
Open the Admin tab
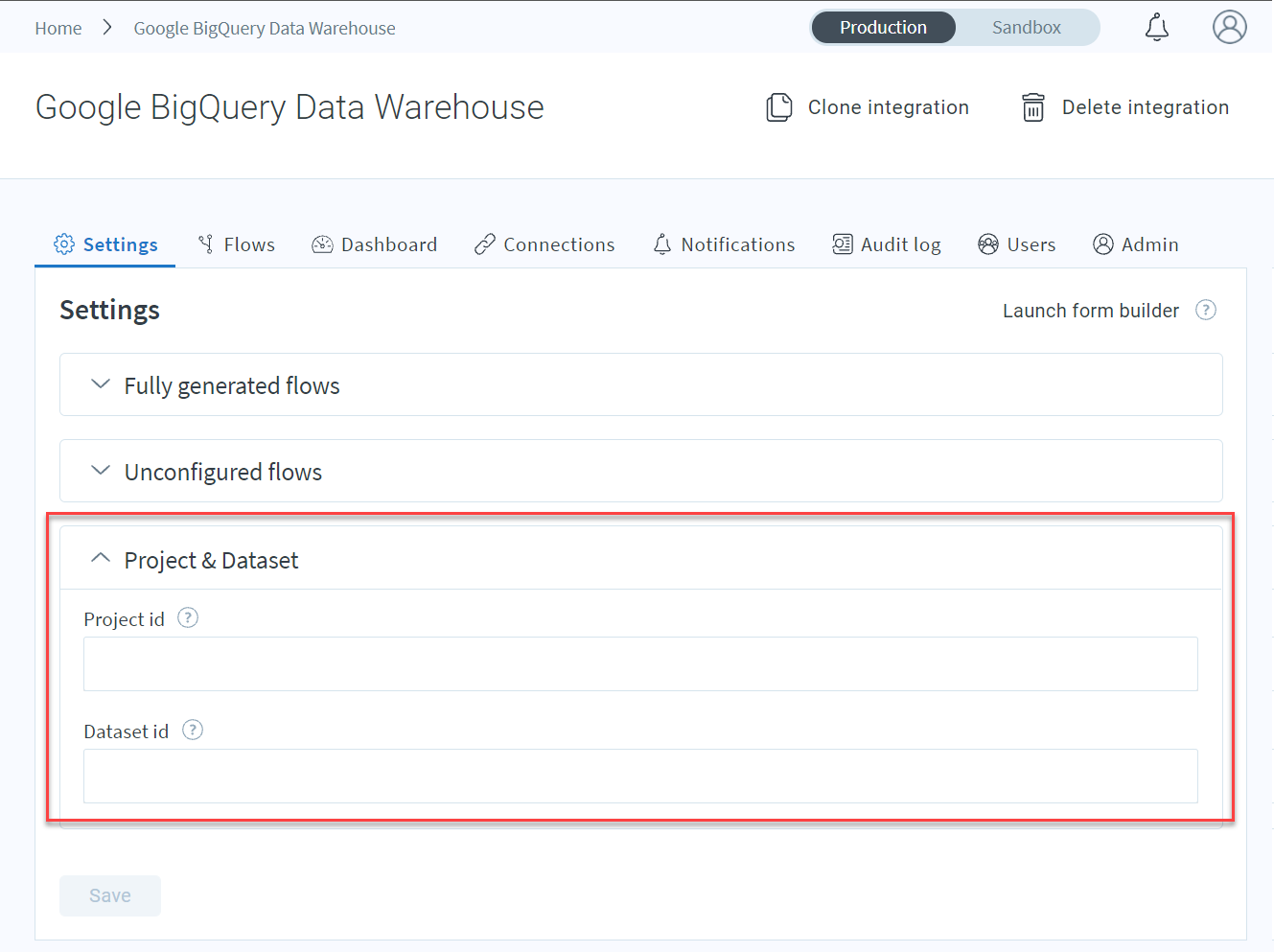(x=1136, y=244)
